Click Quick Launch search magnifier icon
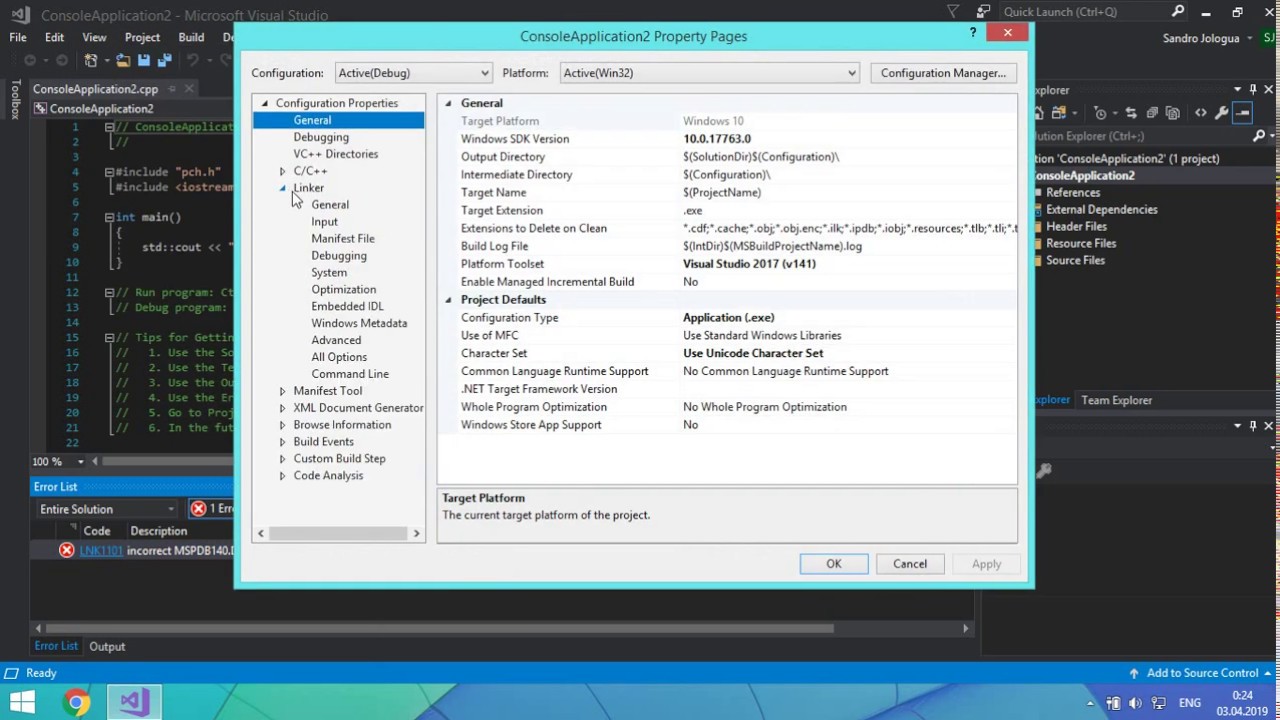The image size is (1280, 720). [1178, 12]
